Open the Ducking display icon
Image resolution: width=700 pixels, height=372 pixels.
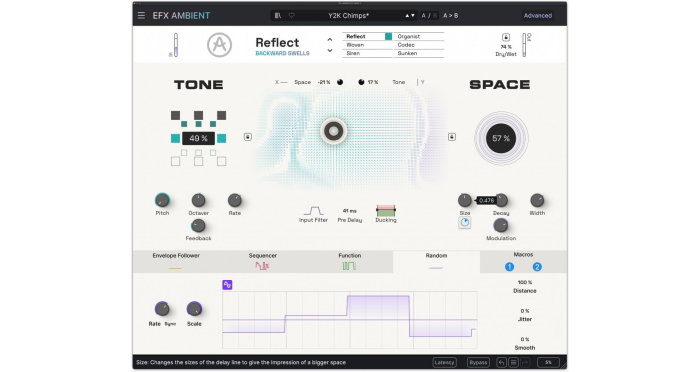(x=386, y=210)
